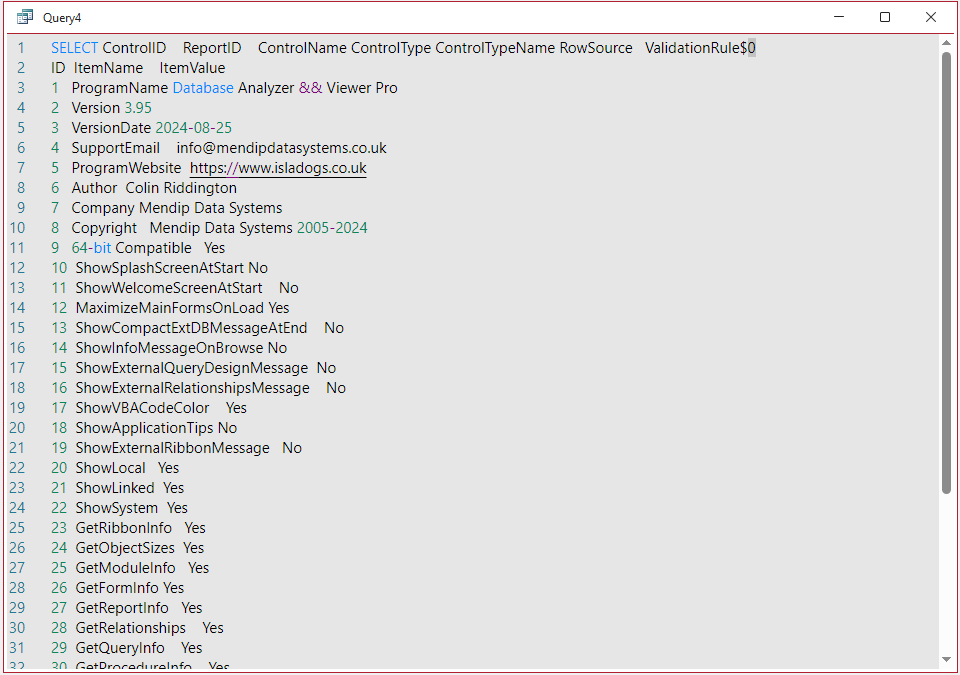
Task: Click the 64-bit text on line 11
Action: [91, 248]
